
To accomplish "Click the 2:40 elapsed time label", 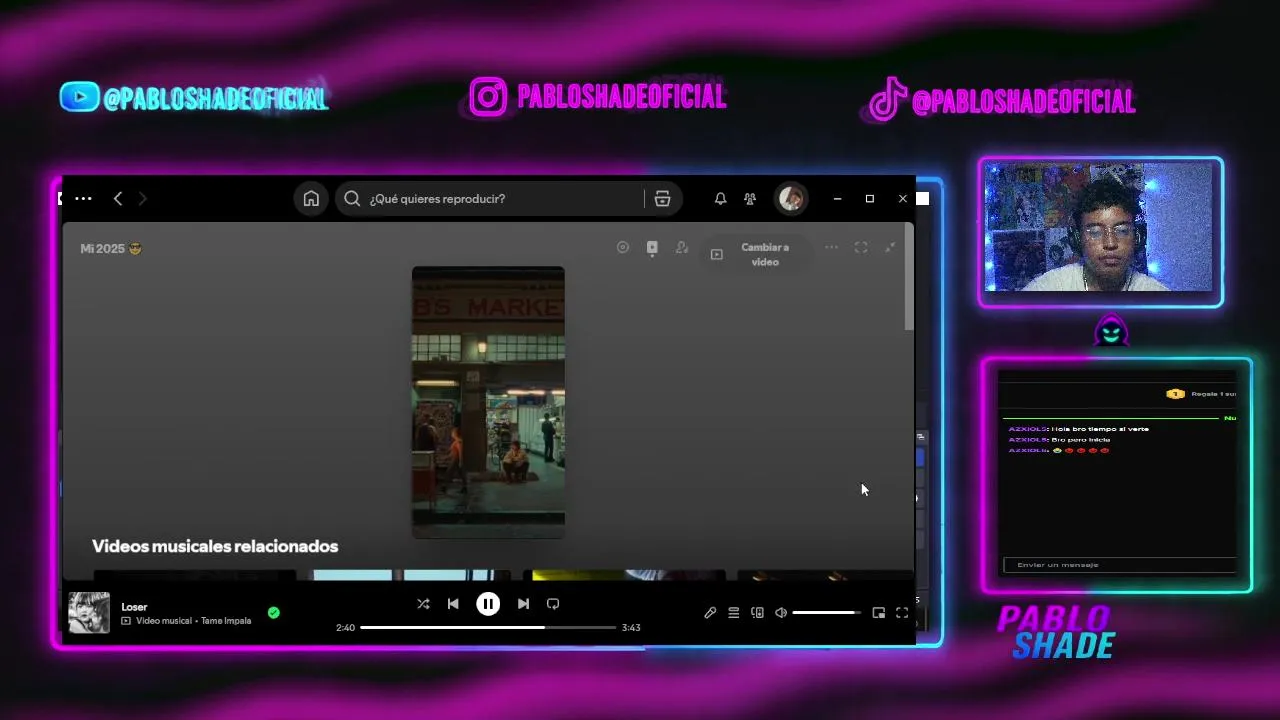I will (345, 628).
